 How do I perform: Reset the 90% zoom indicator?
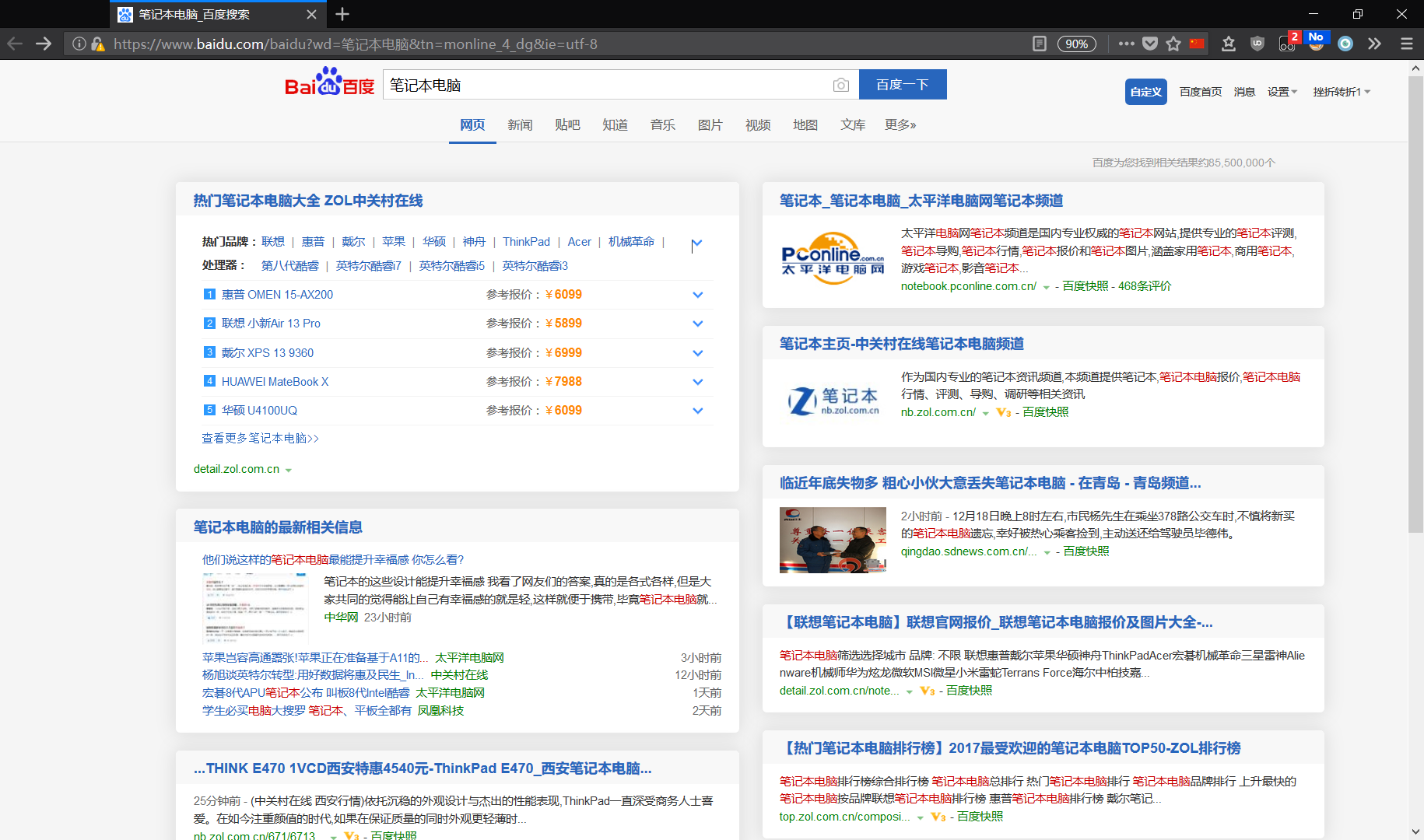tap(1077, 44)
